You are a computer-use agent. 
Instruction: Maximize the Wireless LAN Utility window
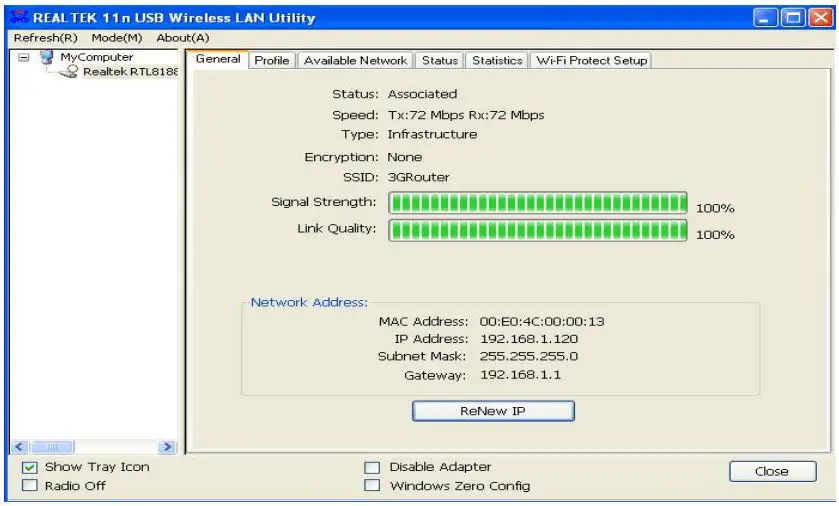coord(793,18)
